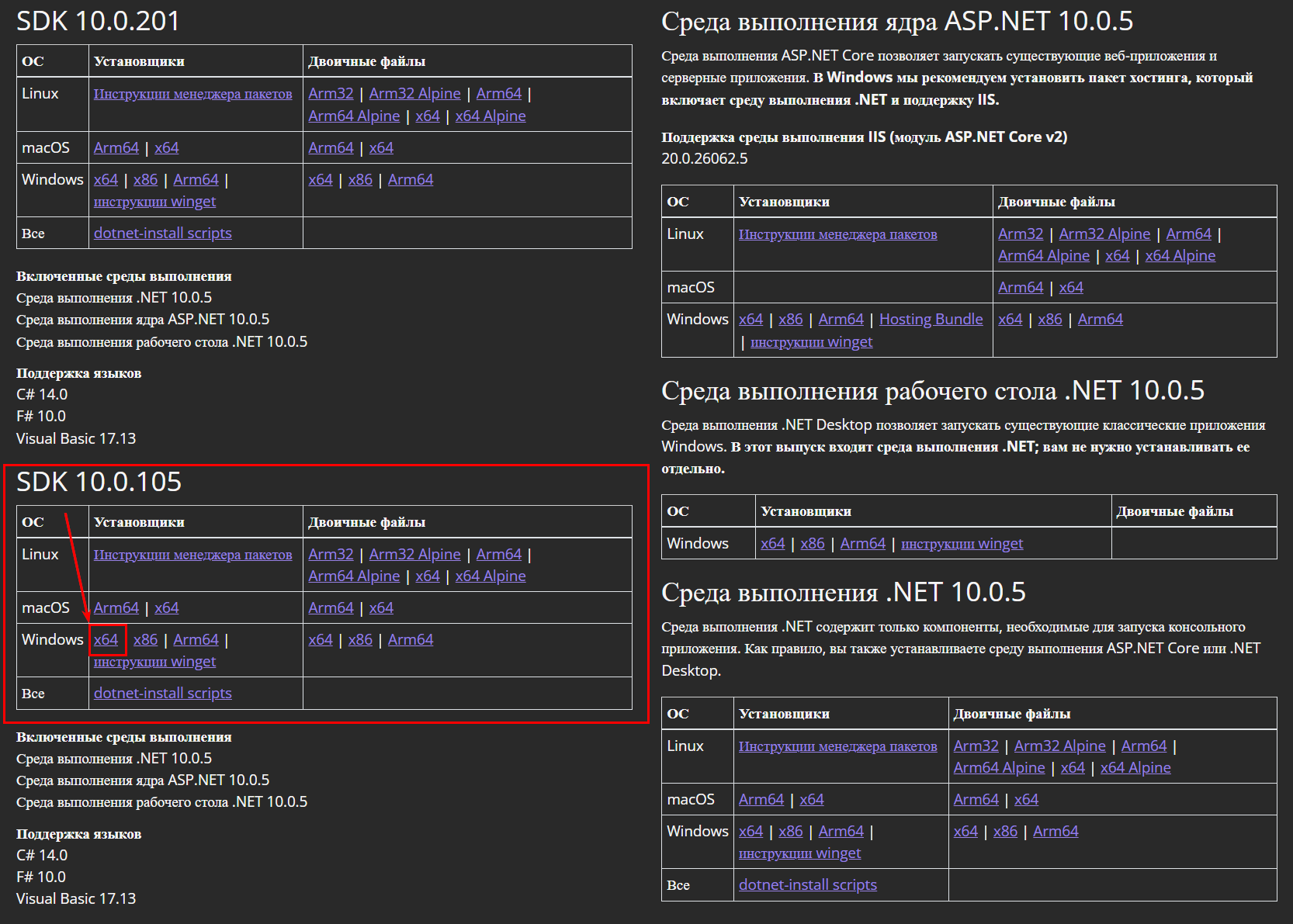This screenshot has height=924, width=1293.
Task: Get ASP.NET Core Runtime Windows x86 installer
Action: 790,320
